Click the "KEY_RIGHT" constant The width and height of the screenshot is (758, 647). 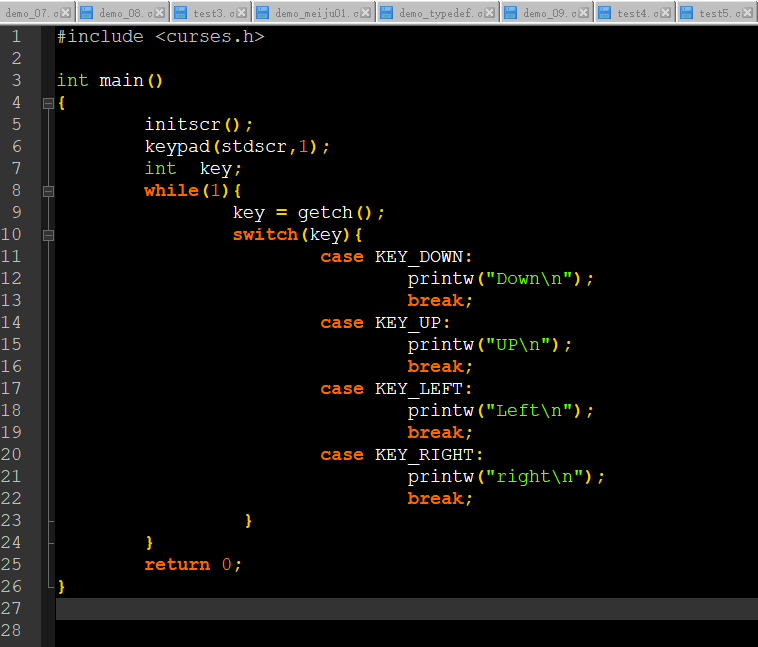pyautogui.click(x=424, y=455)
